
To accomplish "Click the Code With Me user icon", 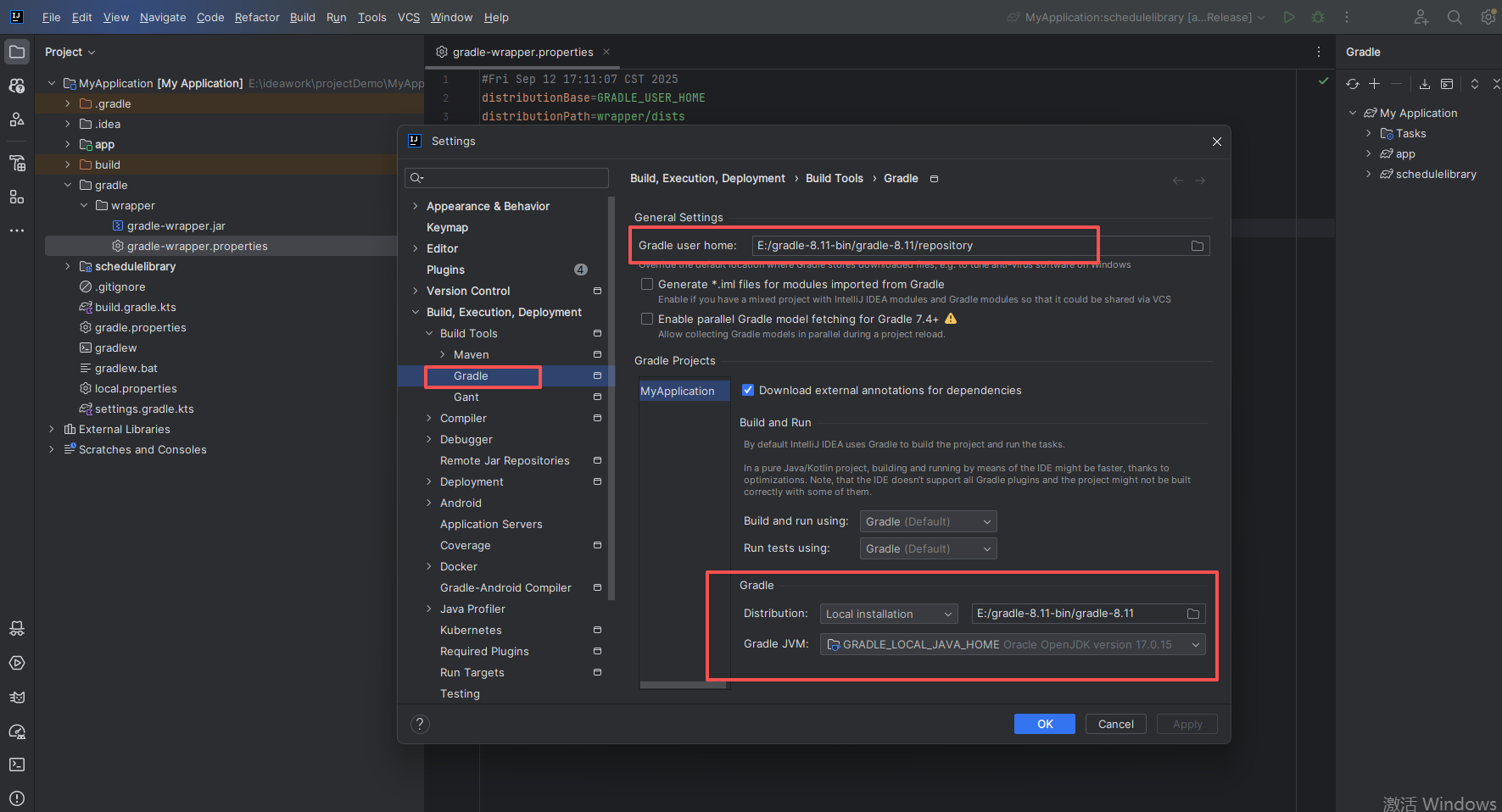I will click(x=1421, y=17).
